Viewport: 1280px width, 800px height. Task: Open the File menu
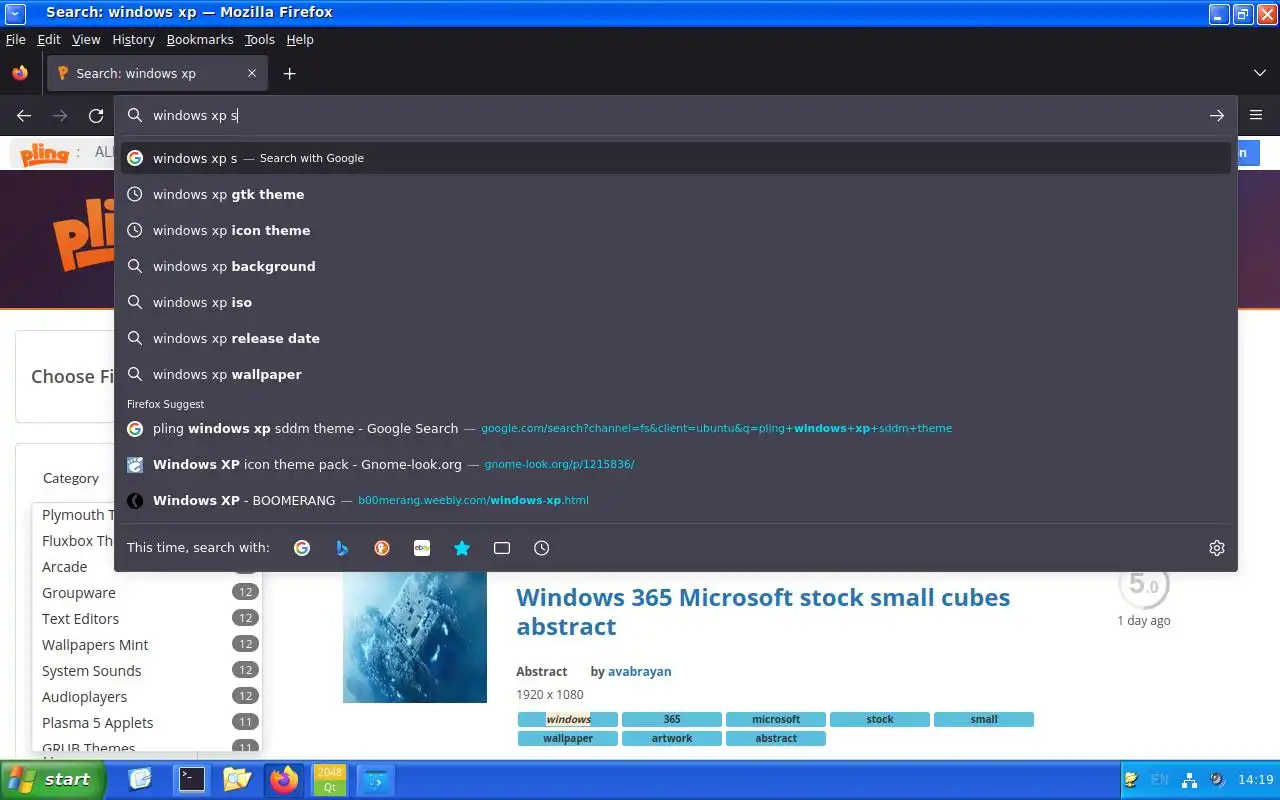(x=15, y=40)
